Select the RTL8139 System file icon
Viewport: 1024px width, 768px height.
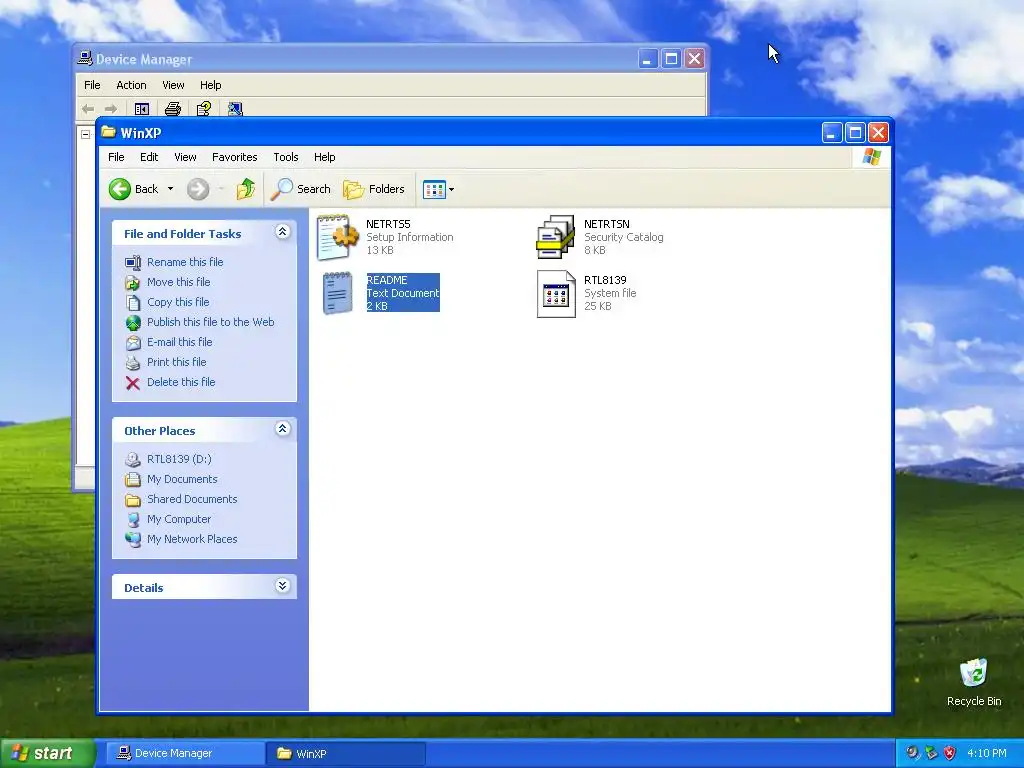coord(556,294)
